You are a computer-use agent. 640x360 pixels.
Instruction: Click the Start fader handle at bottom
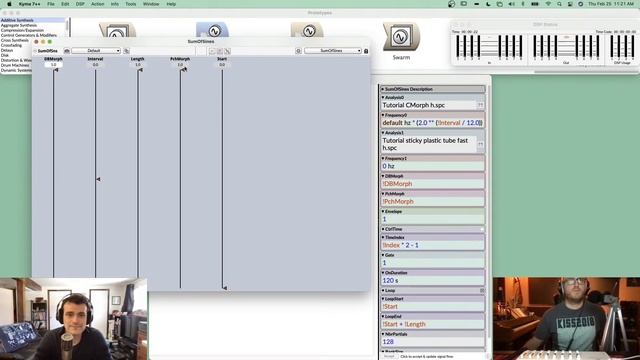[224, 288]
